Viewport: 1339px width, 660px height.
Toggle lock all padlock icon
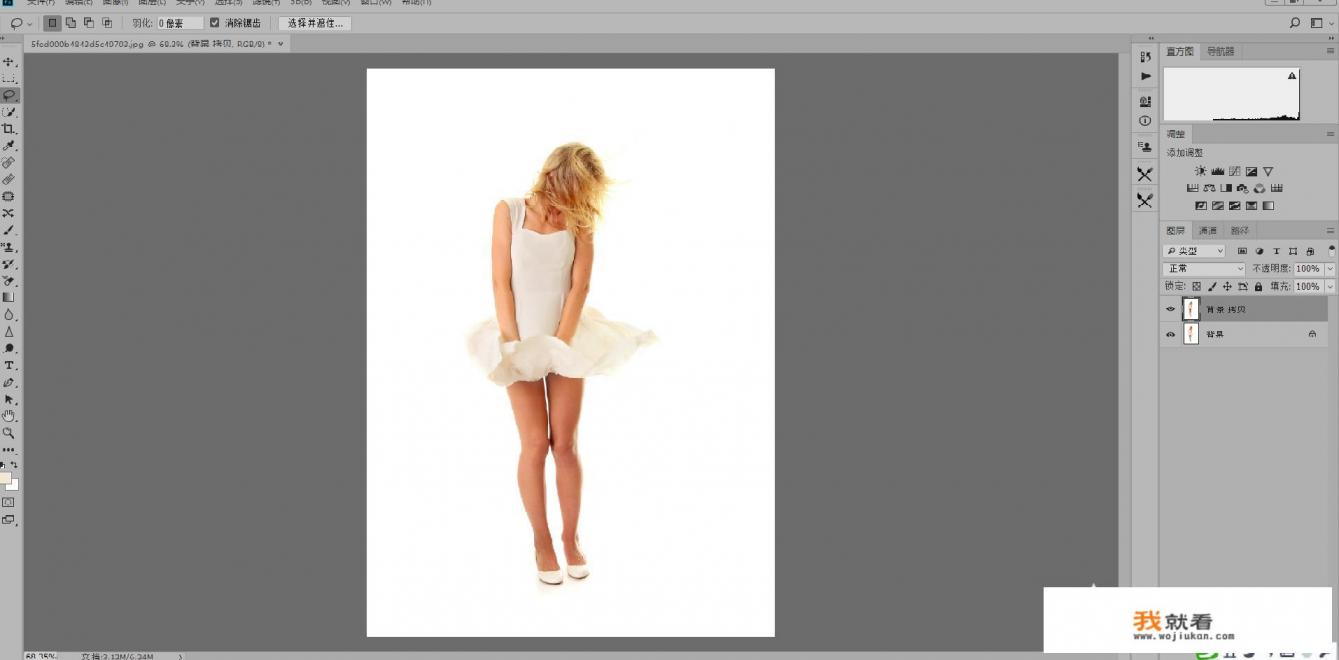pyautogui.click(x=1258, y=286)
